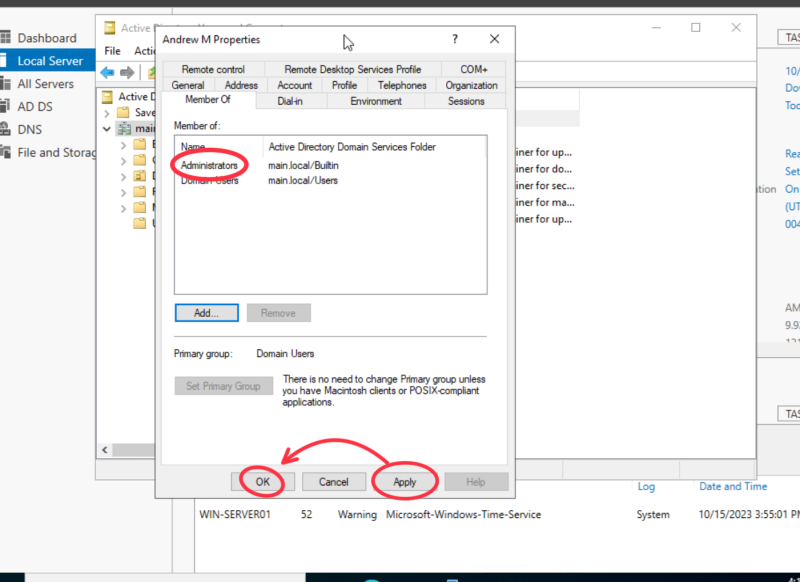800x582 pixels.
Task: Click the grey Forward arrow toolbar icon
Action: click(127, 72)
